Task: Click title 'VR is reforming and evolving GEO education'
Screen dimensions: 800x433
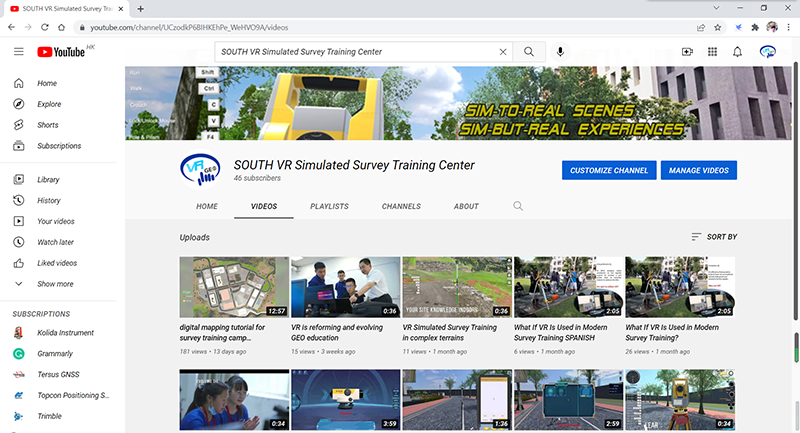Action: coord(337,333)
